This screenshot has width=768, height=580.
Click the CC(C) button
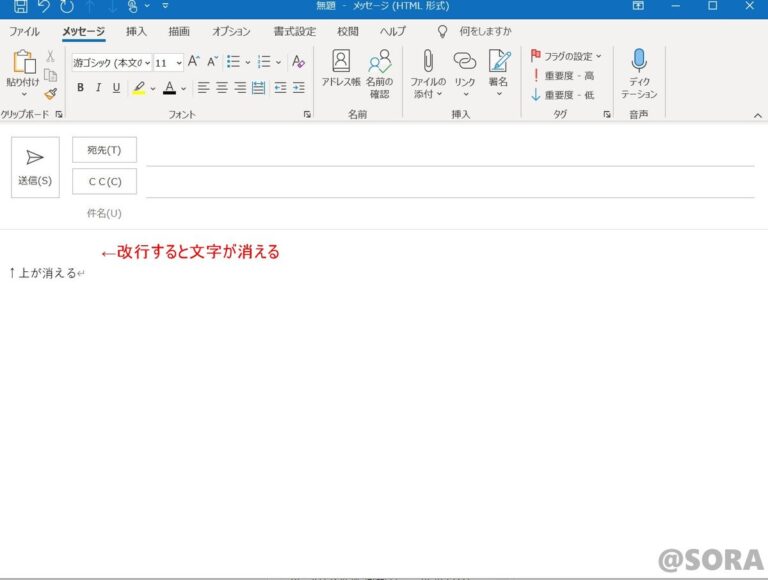click(104, 181)
